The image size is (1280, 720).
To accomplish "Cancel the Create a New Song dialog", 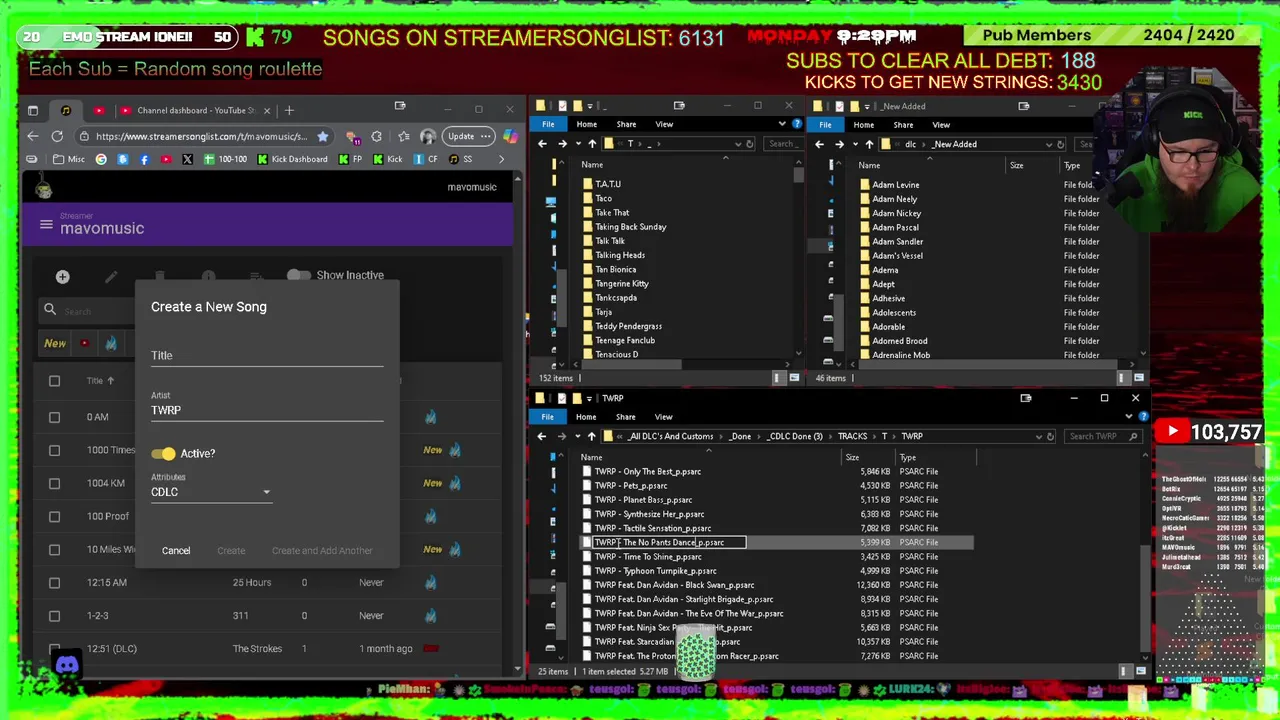I will point(176,551).
